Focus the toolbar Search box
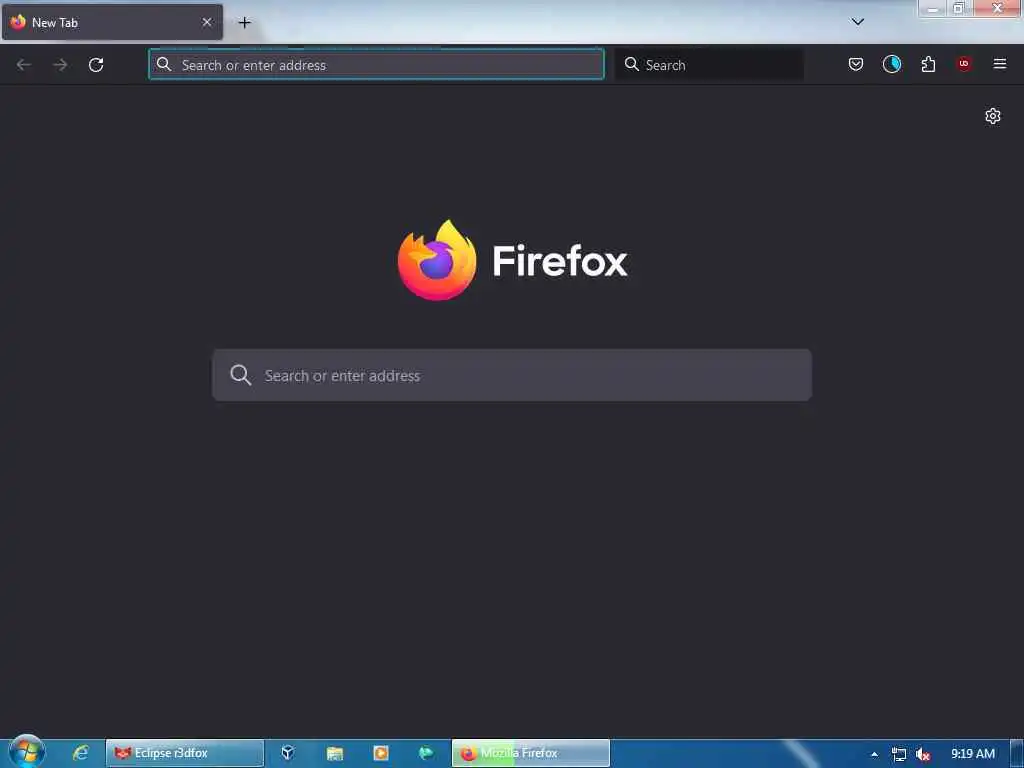 click(710, 65)
